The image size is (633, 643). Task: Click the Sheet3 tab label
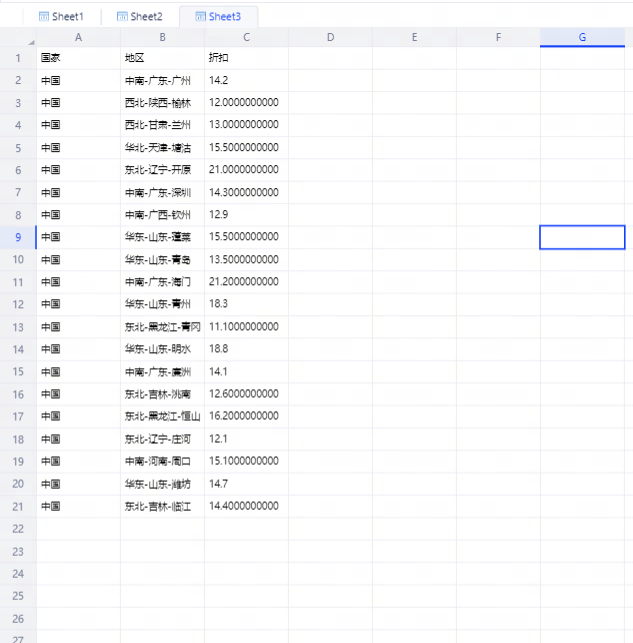tap(225, 17)
